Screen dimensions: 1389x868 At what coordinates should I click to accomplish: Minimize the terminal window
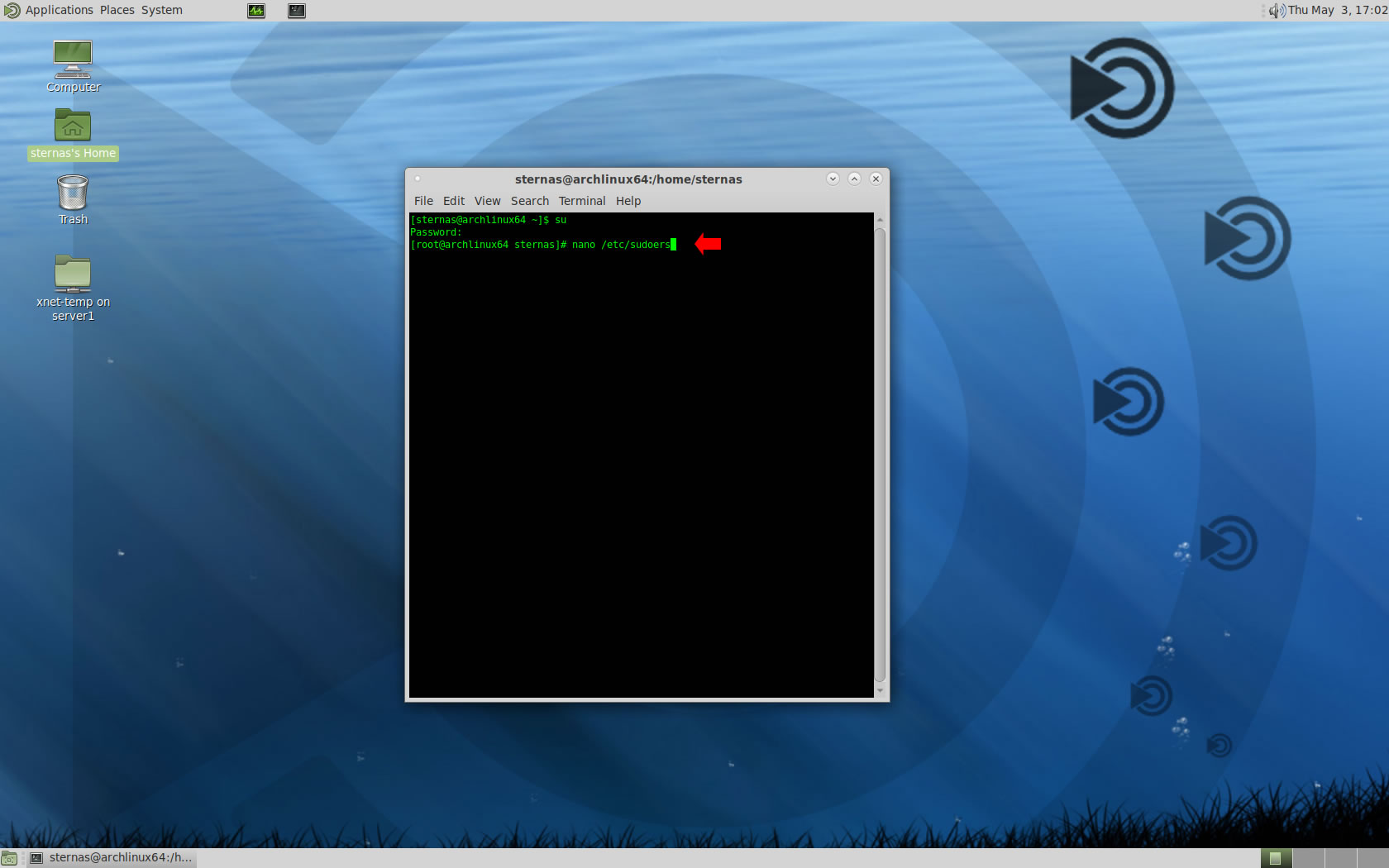coord(833,179)
